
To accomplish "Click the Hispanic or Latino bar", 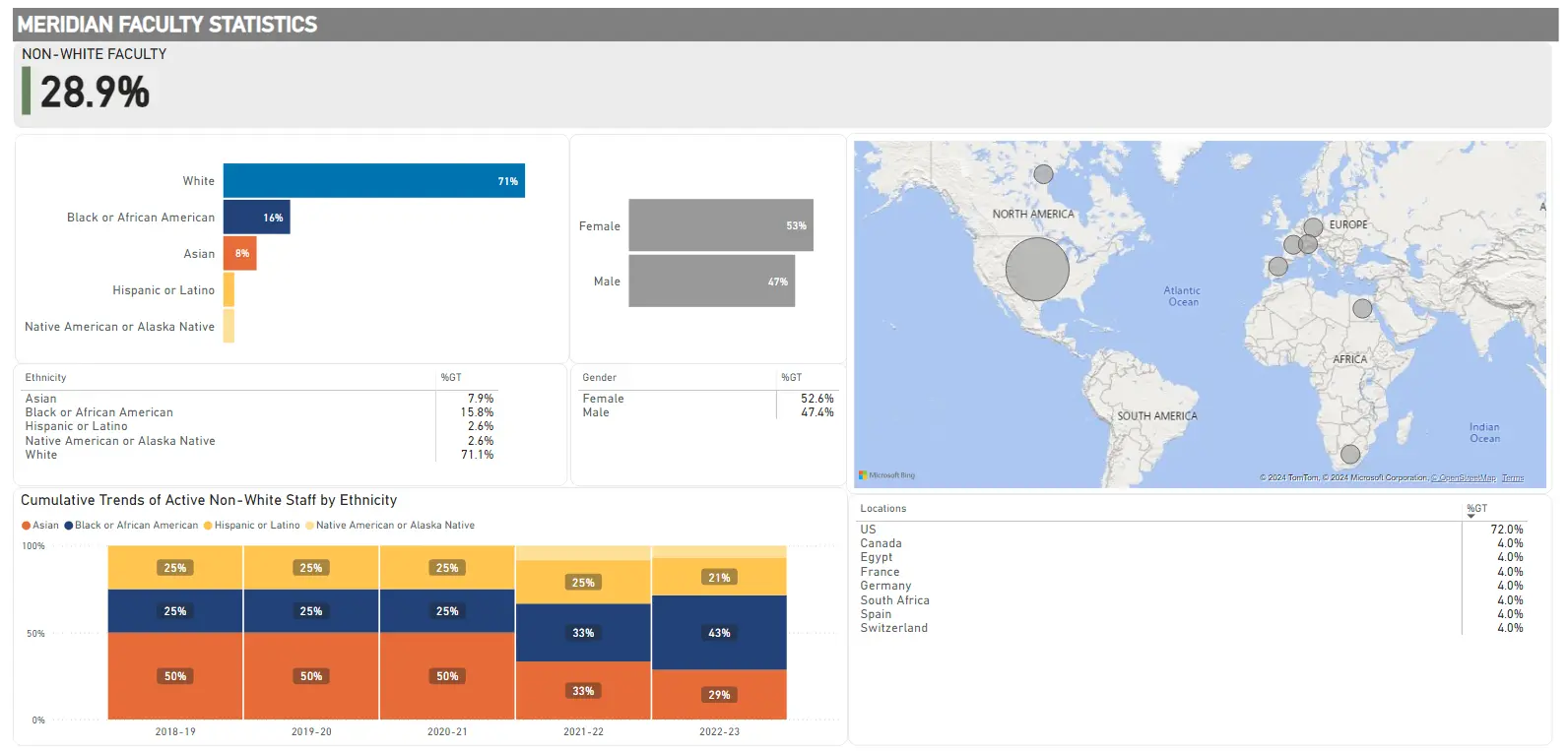I will [229, 290].
